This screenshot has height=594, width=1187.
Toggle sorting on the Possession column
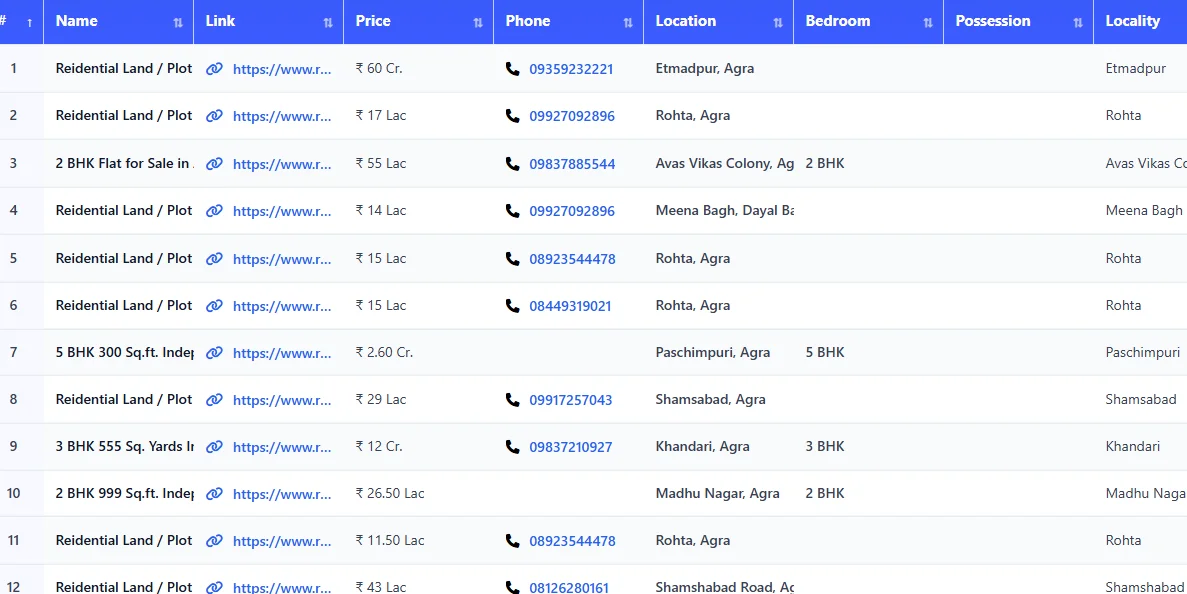[1077, 20]
